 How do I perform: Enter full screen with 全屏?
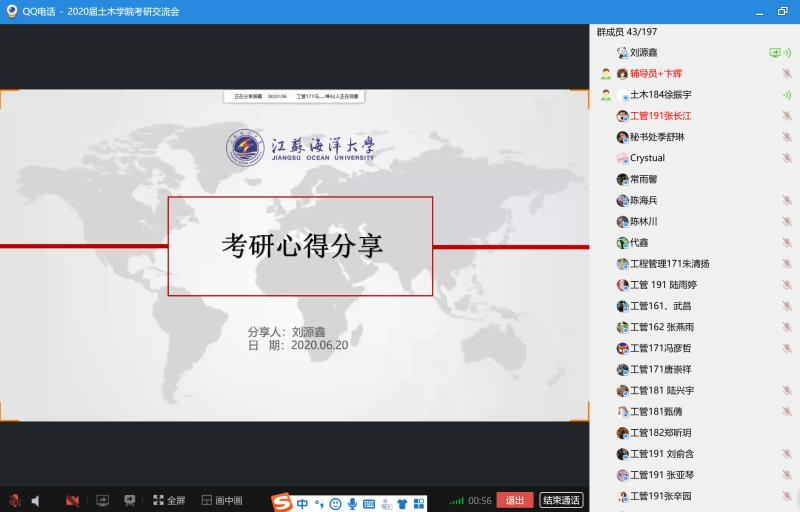pos(169,500)
